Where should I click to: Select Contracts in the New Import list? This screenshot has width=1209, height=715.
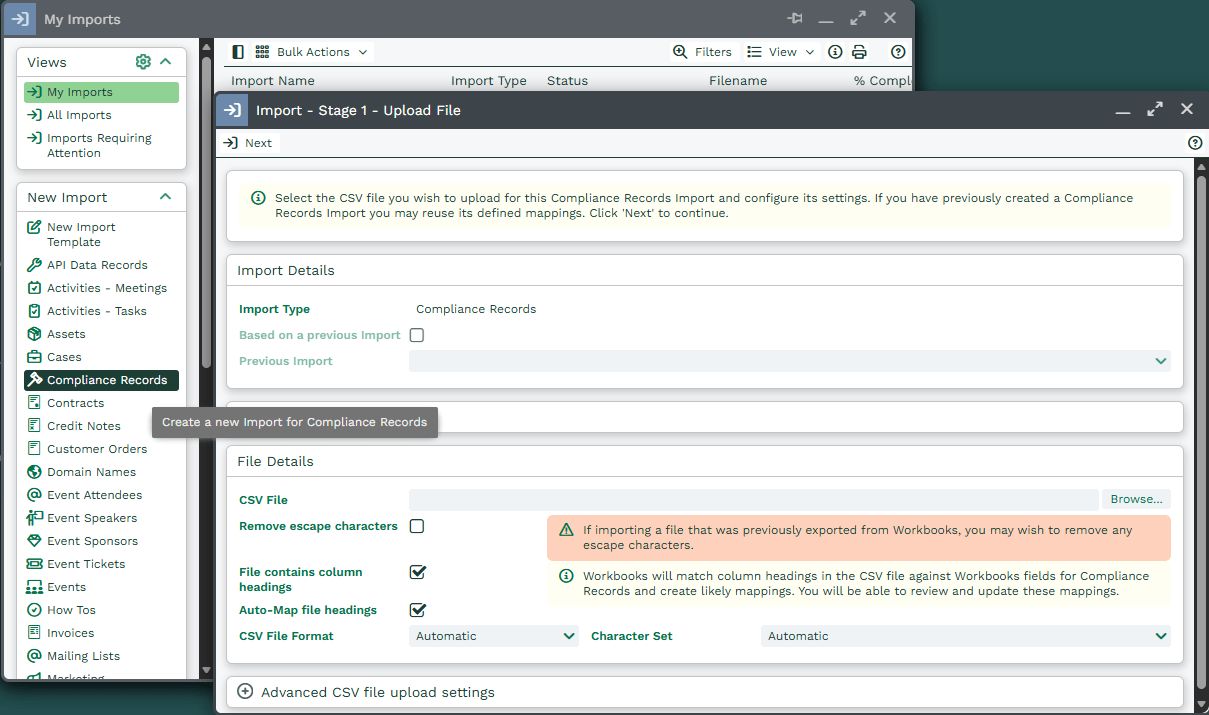click(x=75, y=403)
